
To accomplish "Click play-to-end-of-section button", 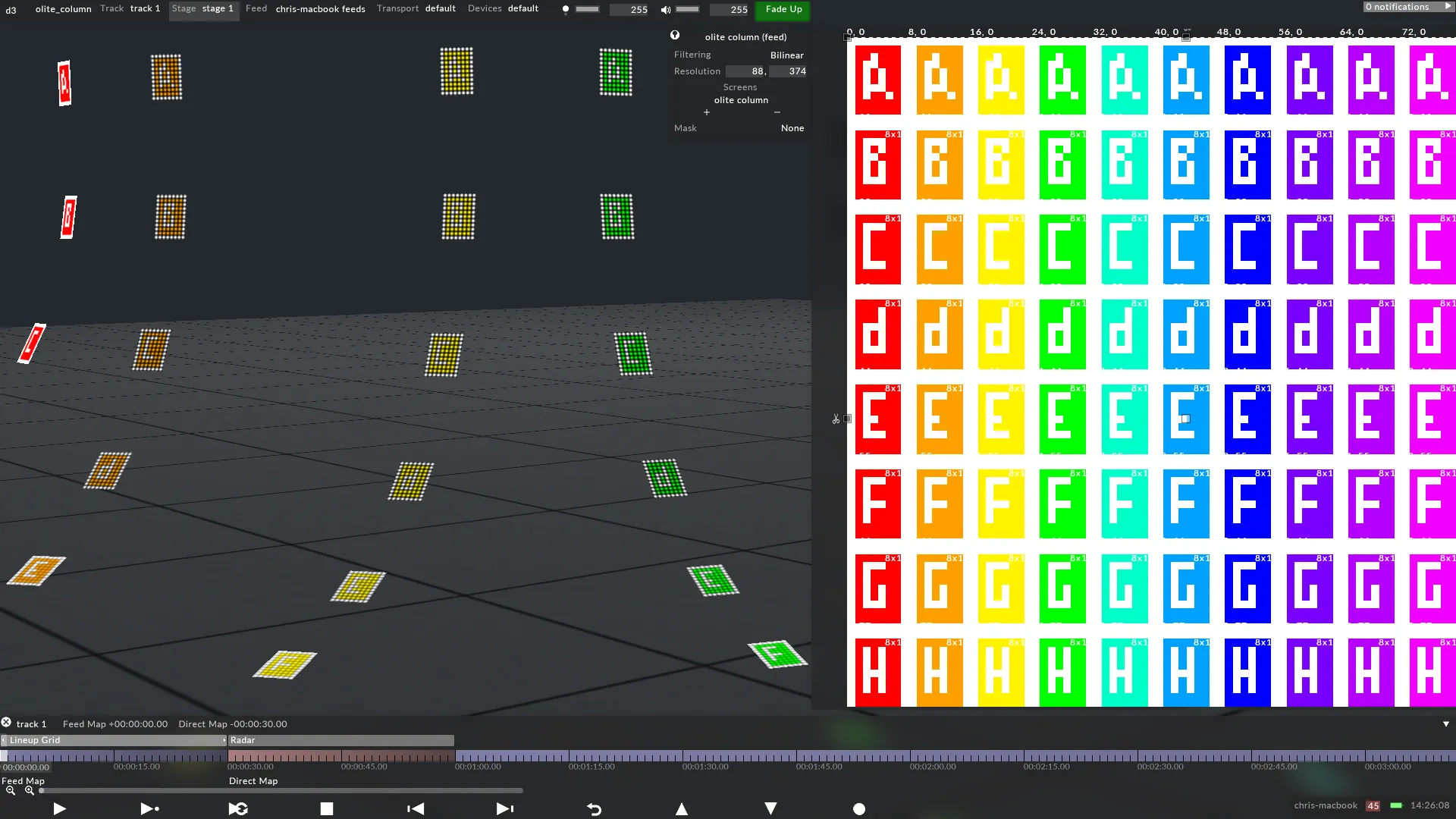I will click(149, 809).
